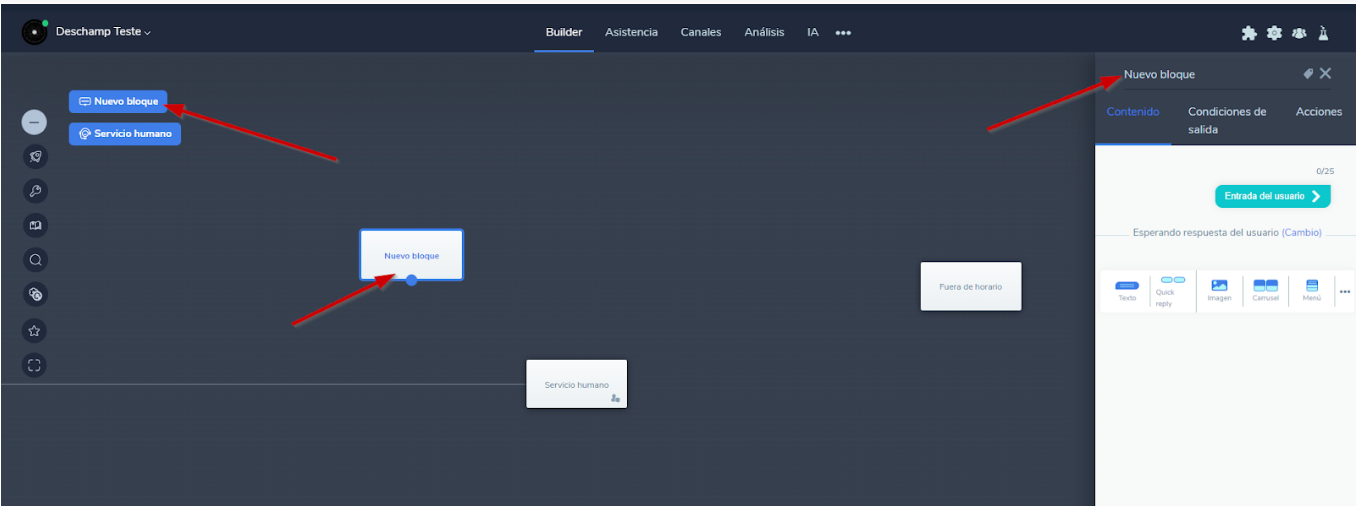This screenshot has height=507, width=1356.
Task: Click the puzzle piece icon in header
Action: click(x=1249, y=33)
